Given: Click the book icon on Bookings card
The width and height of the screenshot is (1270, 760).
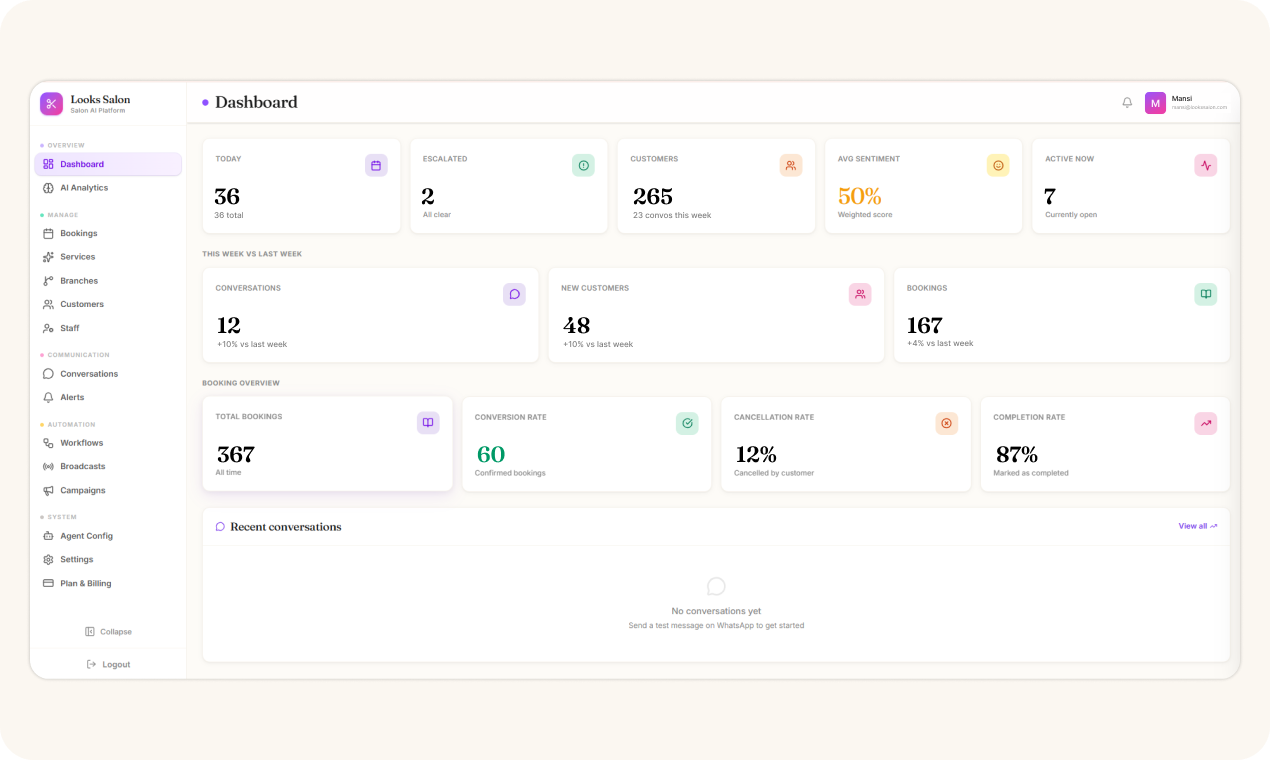Looking at the screenshot, I should pyautogui.click(x=1206, y=294).
